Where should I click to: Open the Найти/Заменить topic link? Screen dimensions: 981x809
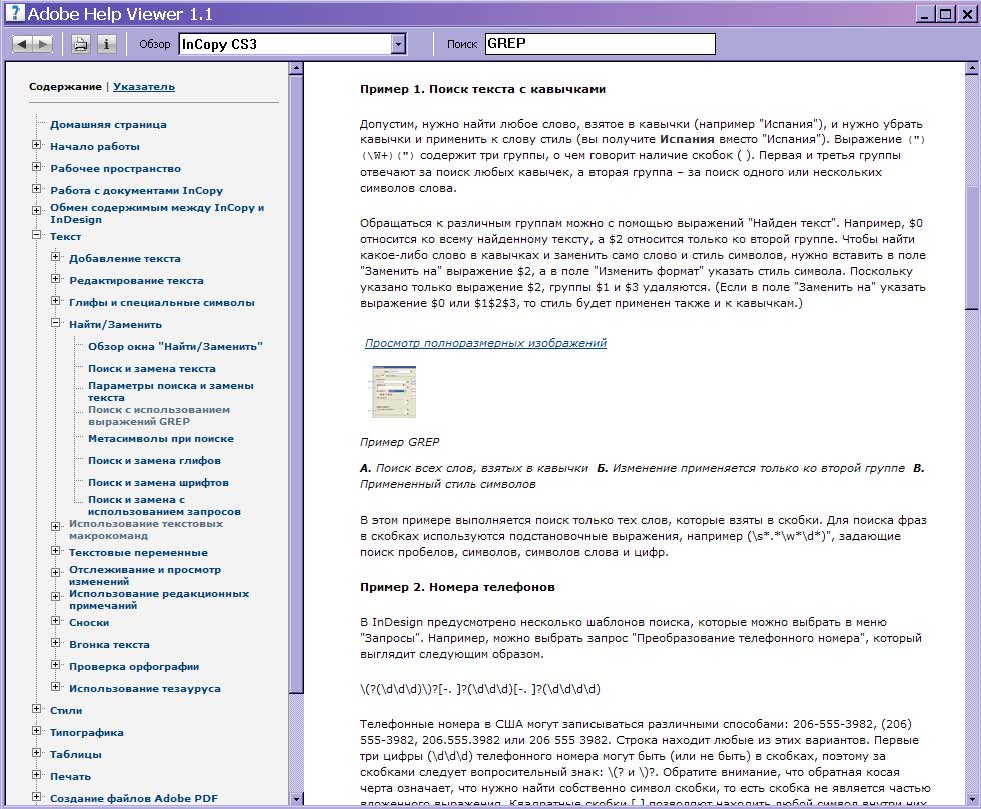(115, 325)
